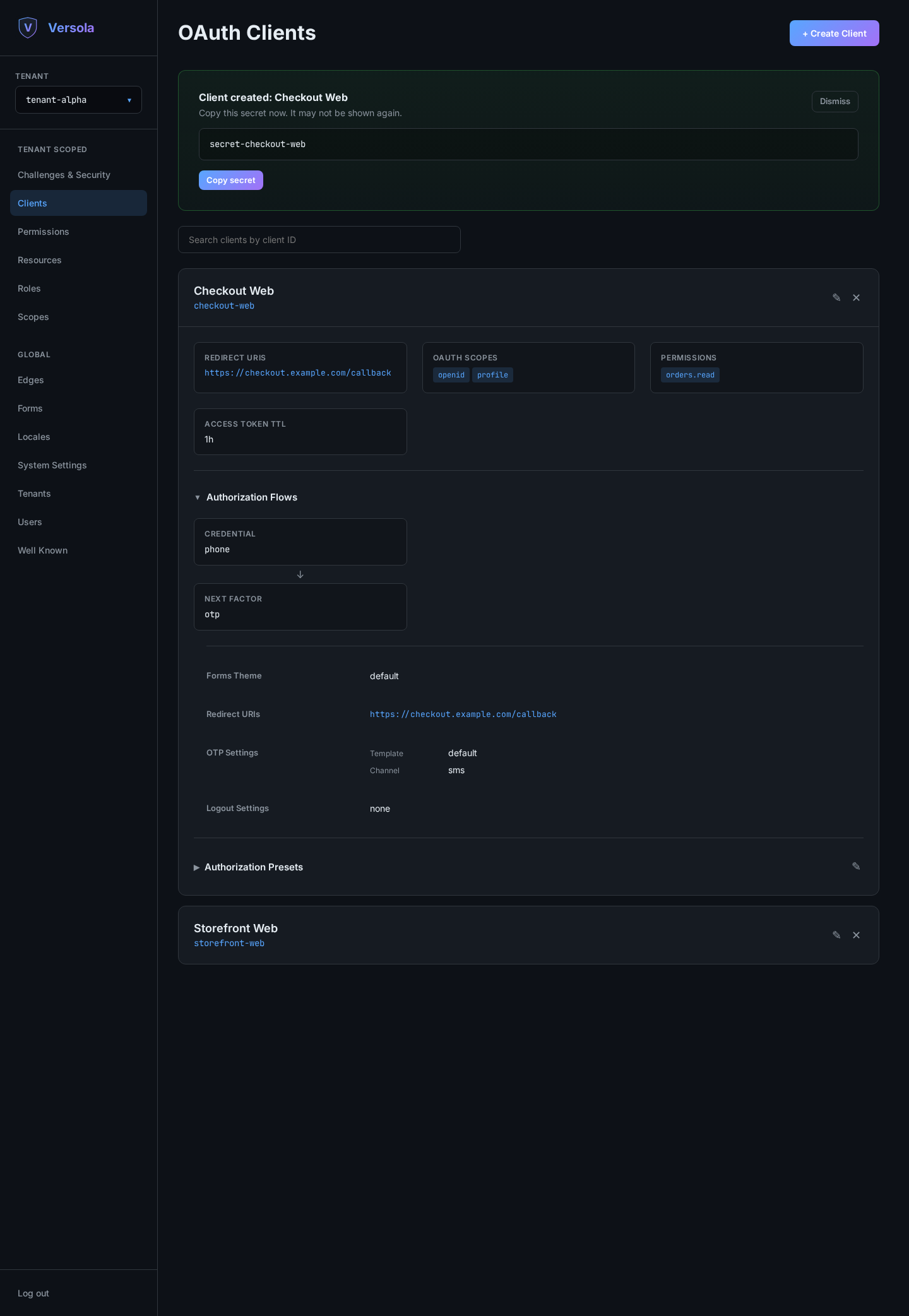Viewport: 909px width, 1316px height.
Task: Open Forms under Global
Action: pos(78,408)
